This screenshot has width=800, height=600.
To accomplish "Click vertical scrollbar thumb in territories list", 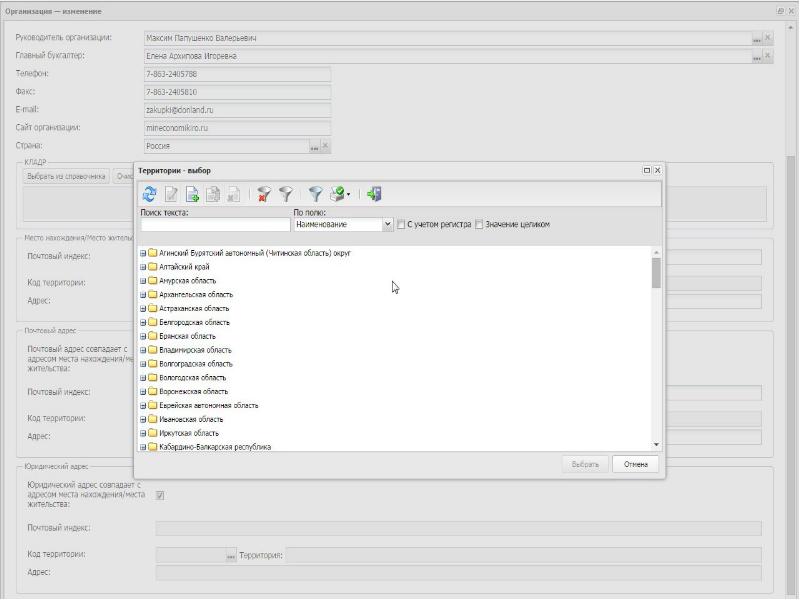I will tap(656, 273).
